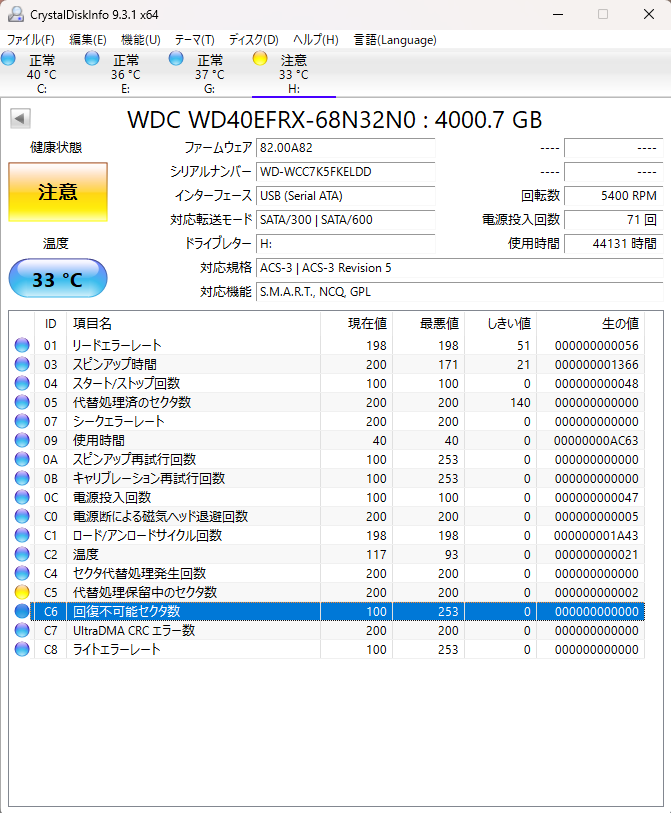Image resolution: width=671 pixels, height=813 pixels.
Task: Click the yellow caution orb for drive H:
Action: 260,59
